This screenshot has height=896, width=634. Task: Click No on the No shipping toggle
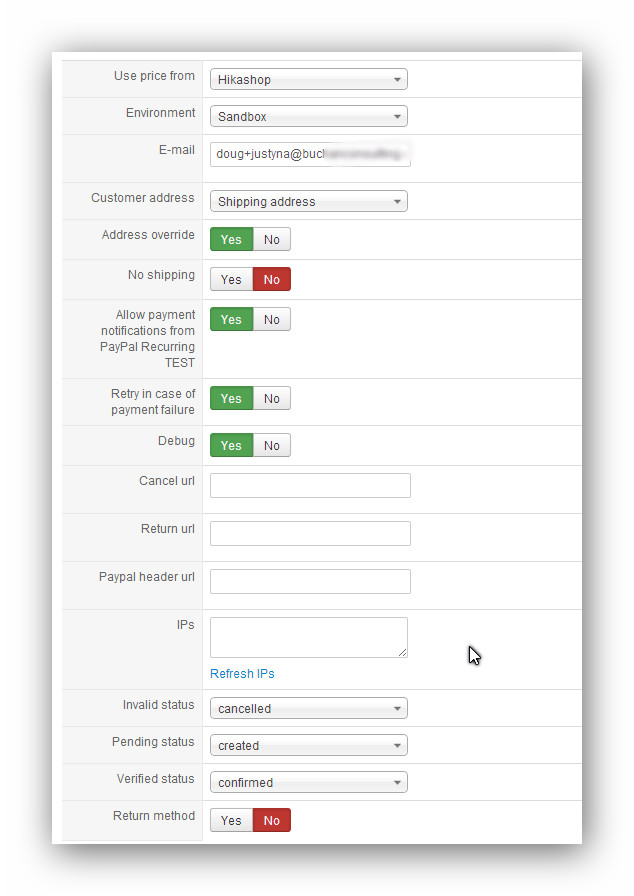271,279
